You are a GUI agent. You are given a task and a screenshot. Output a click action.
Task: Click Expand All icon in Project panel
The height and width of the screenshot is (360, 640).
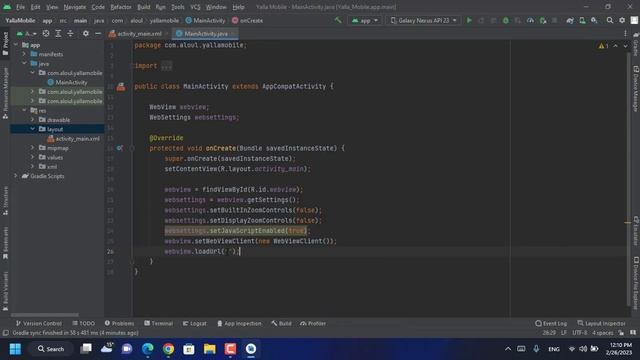point(58,33)
